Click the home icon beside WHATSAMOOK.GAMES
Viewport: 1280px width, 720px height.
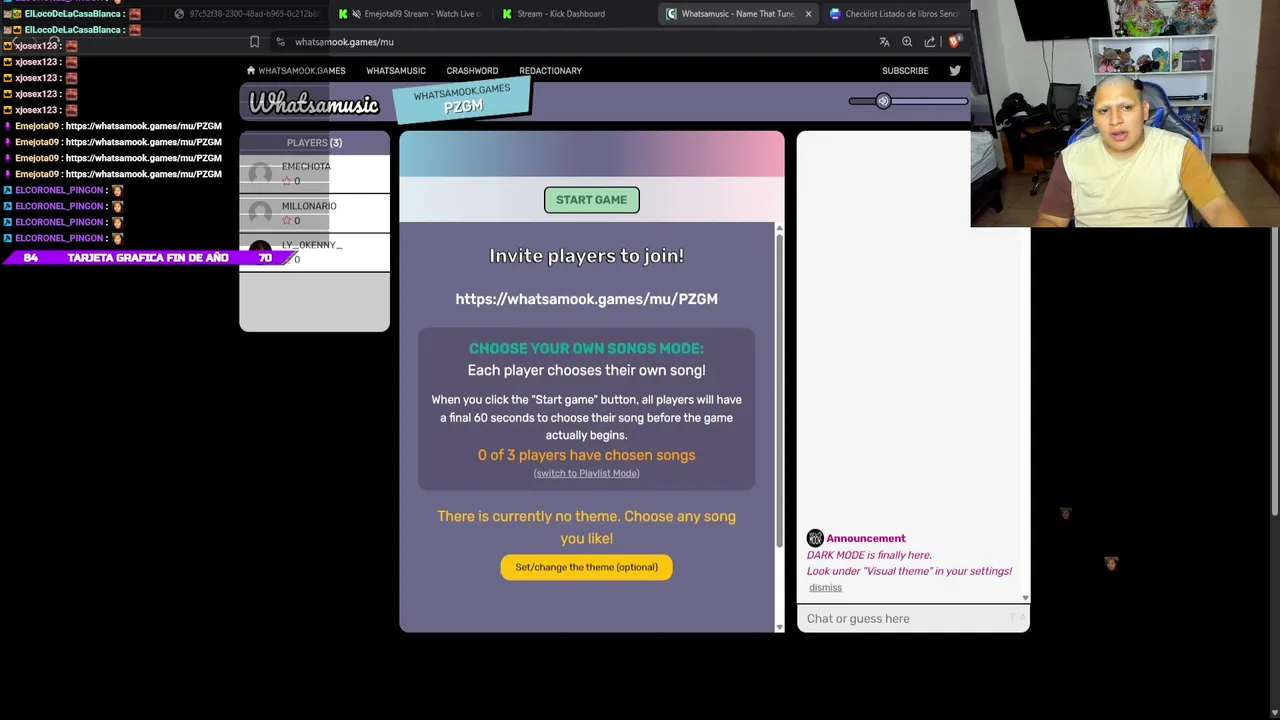tap(251, 71)
